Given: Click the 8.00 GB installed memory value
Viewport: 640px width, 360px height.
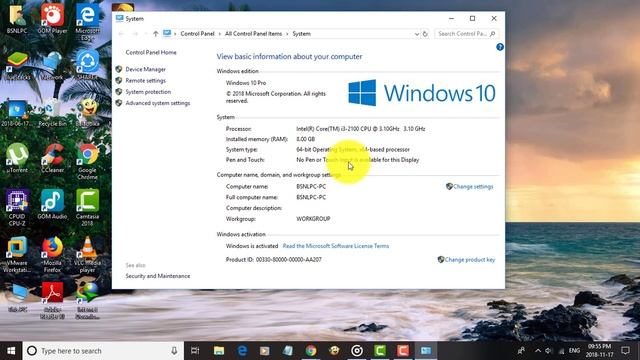Looking at the screenshot, I should point(305,139).
